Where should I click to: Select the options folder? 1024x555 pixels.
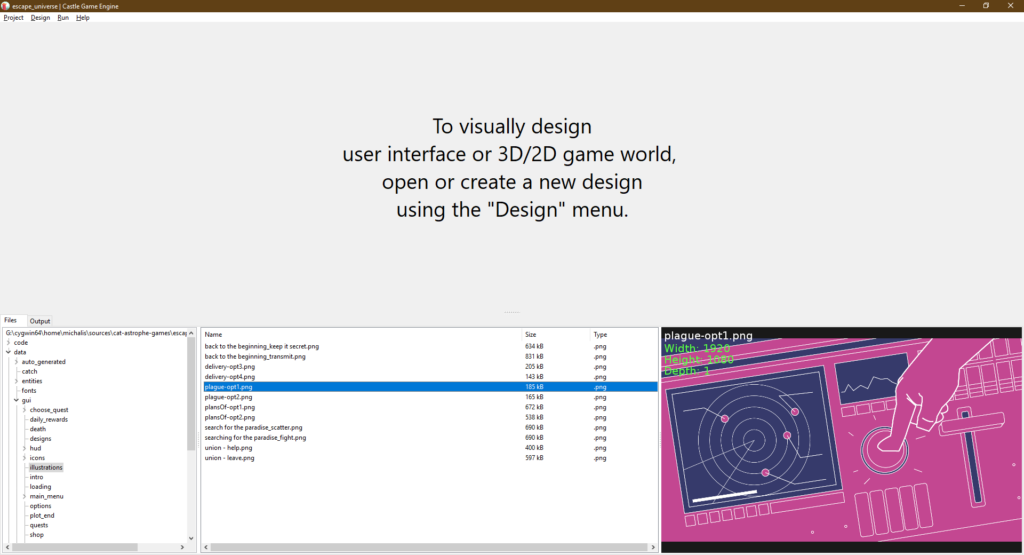[40, 506]
